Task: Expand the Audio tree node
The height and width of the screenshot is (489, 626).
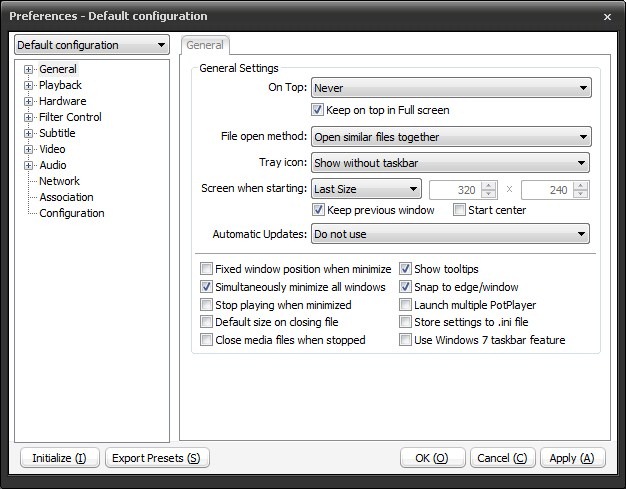Action: 28,165
